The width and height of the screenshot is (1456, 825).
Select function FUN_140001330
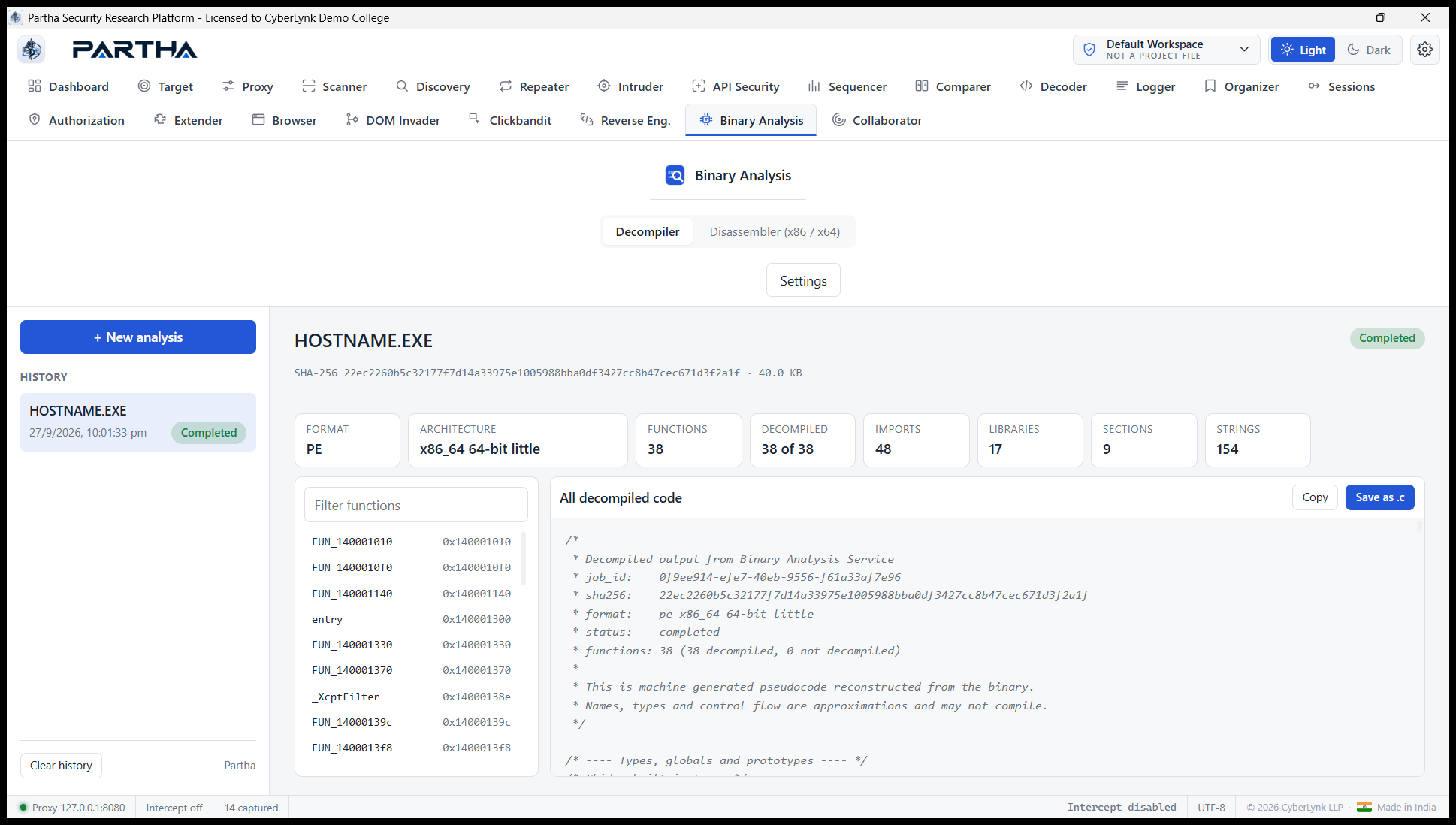click(x=411, y=645)
